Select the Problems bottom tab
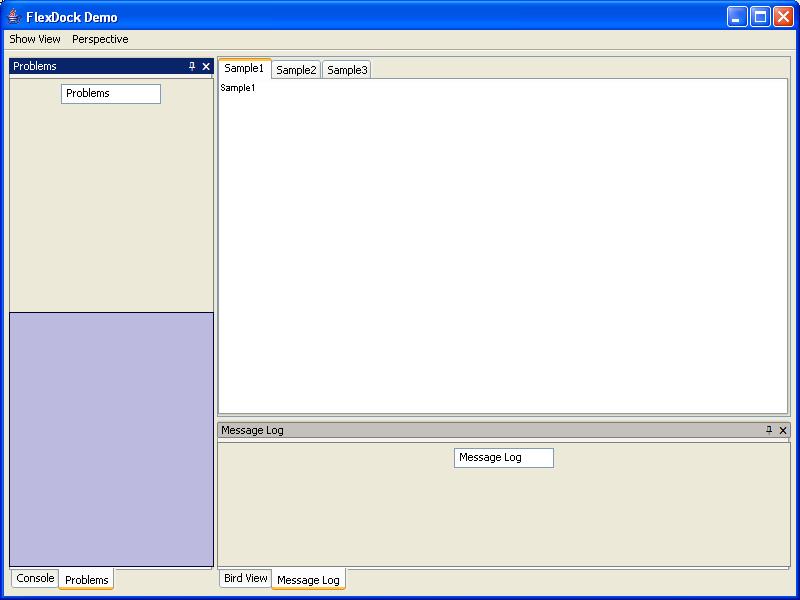 click(86, 580)
